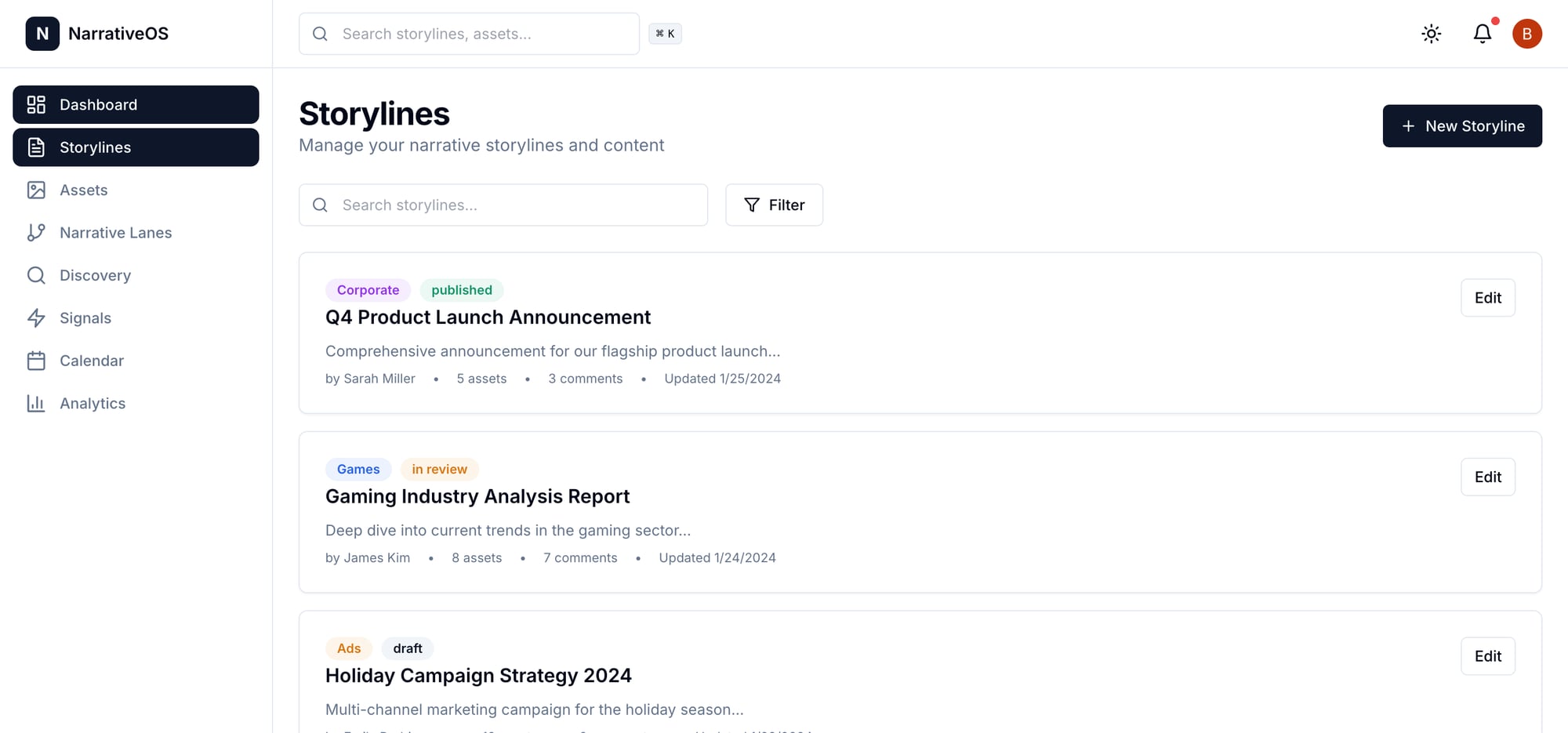Focus the Search storylines field
This screenshot has width=1568, height=733.
pyautogui.click(x=503, y=205)
